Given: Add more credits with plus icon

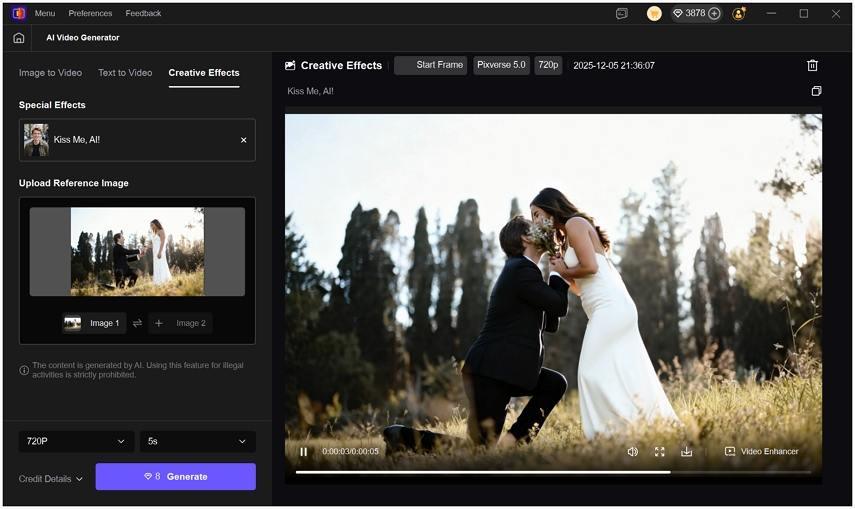Looking at the screenshot, I should pos(714,13).
